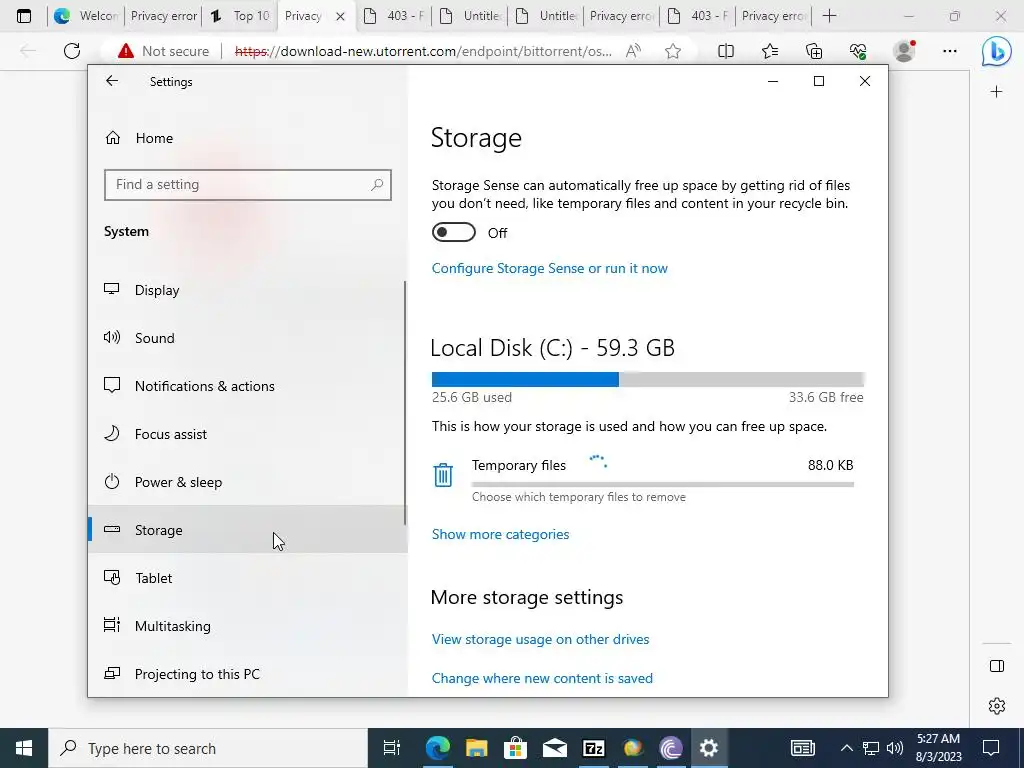
Task: Open Edge split screen icon
Action: coord(726,51)
